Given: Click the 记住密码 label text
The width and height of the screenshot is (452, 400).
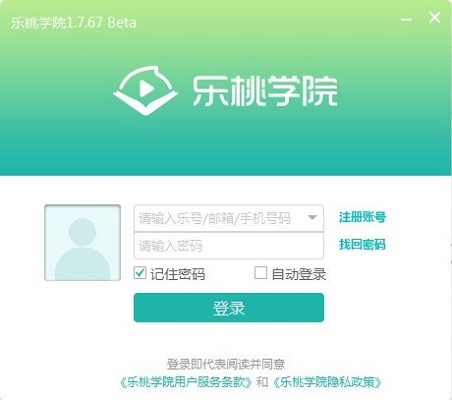Looking at the screenshot, I should [177, 274].
